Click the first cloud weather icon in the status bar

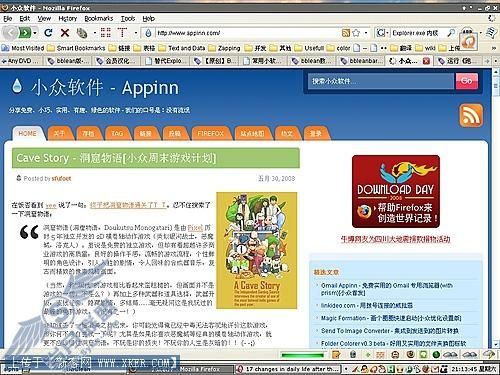tap(450, 355)
